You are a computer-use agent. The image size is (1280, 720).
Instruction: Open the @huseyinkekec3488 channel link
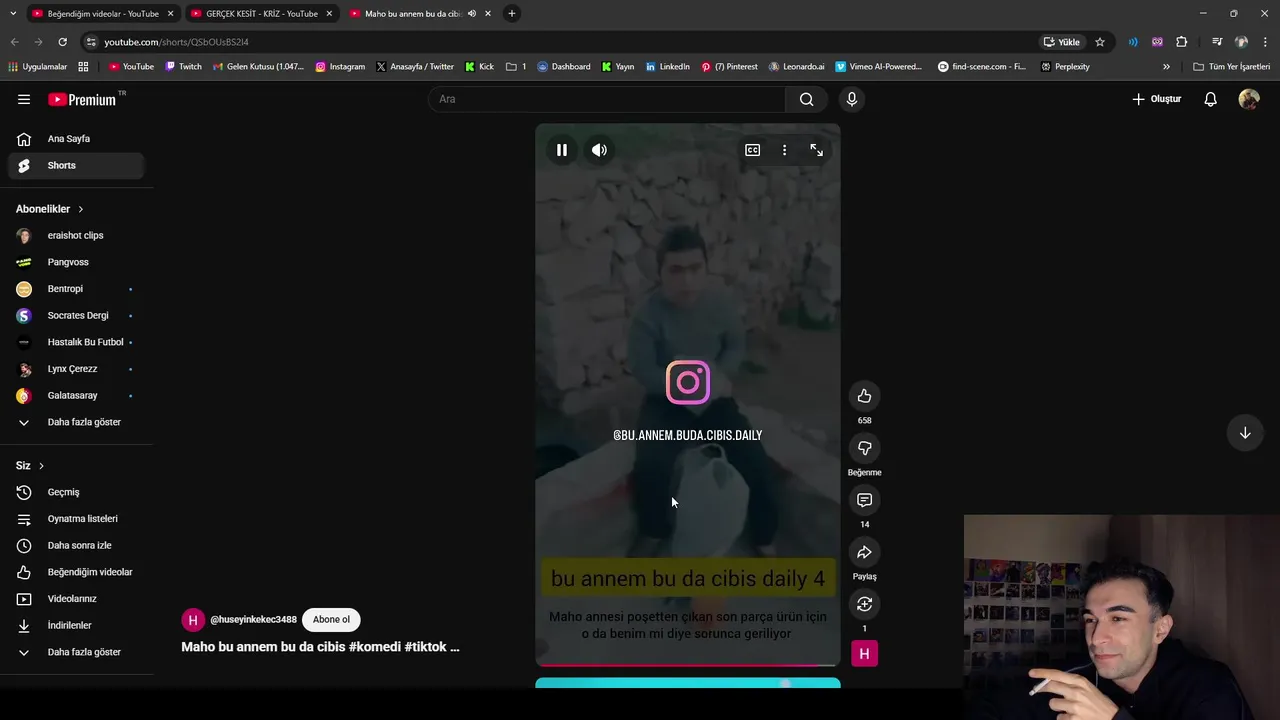(x=253, y=620)
